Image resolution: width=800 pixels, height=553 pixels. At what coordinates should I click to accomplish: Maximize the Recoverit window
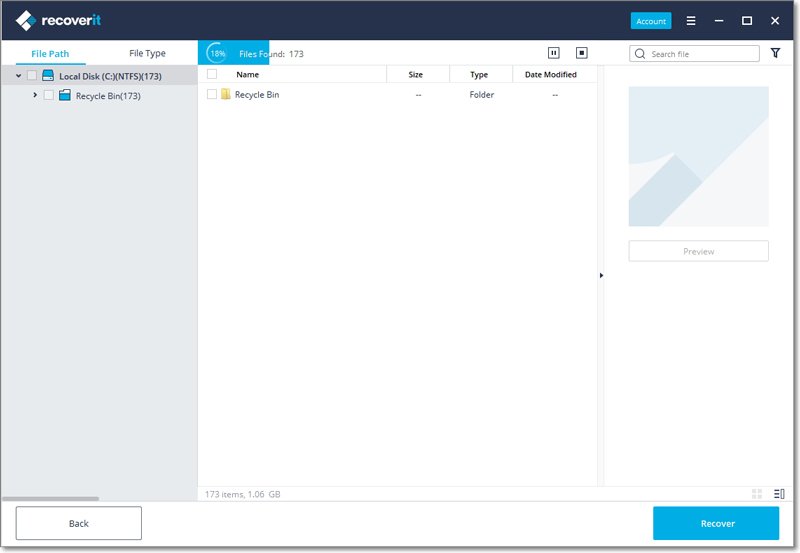pos(747,21)
